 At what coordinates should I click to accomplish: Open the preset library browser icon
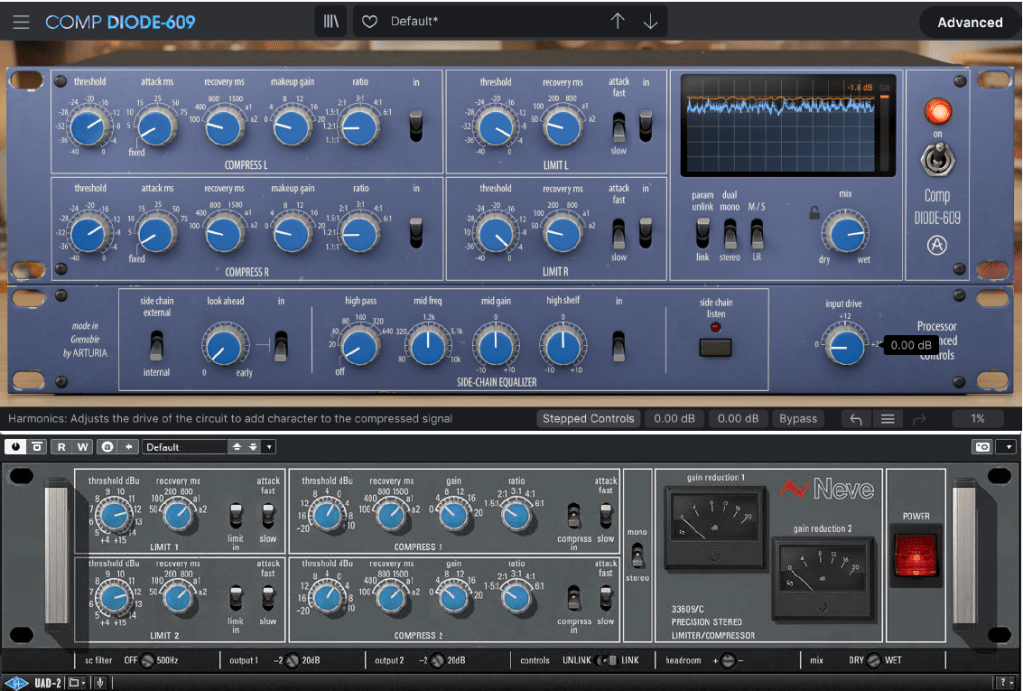click(x=330, y=22)
